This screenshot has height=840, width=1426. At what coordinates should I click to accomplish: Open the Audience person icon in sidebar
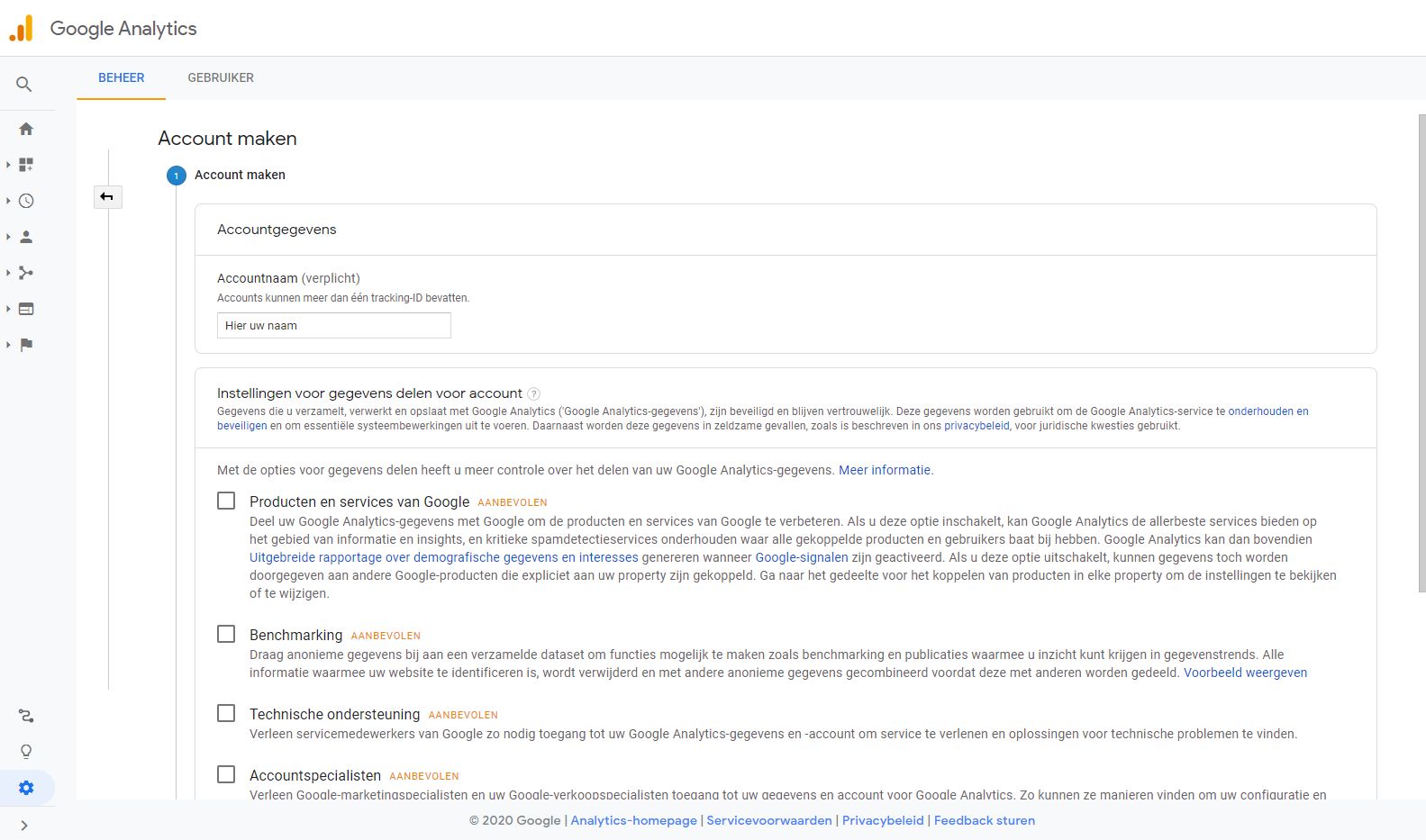point(26,237)
